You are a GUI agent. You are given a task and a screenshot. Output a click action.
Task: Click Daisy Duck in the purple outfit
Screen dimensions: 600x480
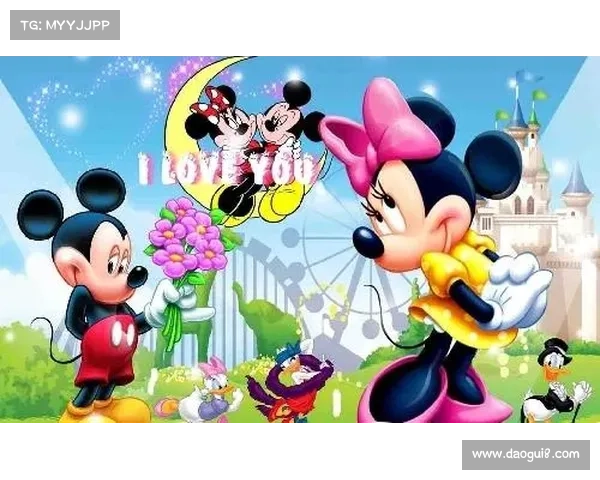point(210,391)
